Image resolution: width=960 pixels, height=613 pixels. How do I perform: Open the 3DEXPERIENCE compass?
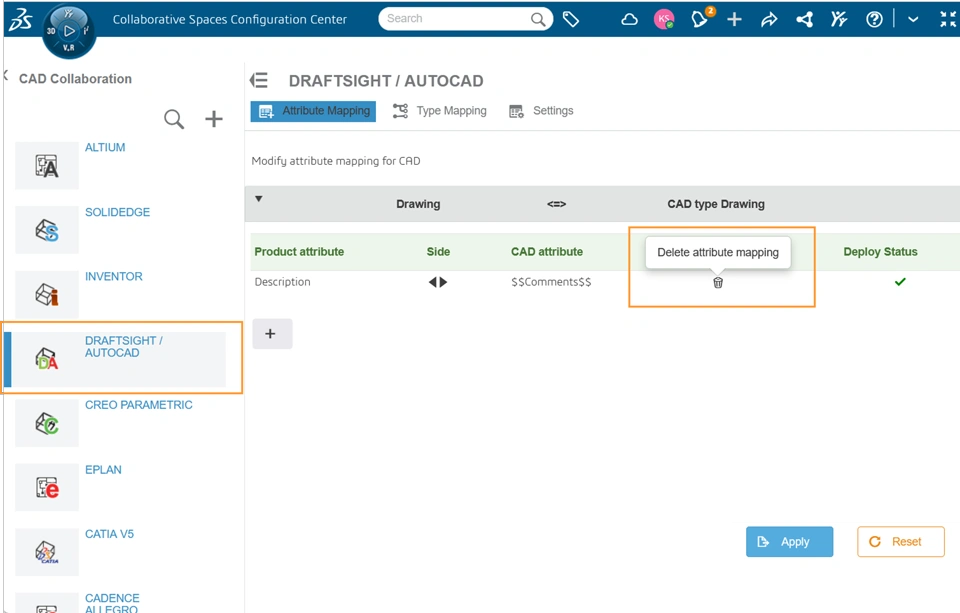(69, 31)
